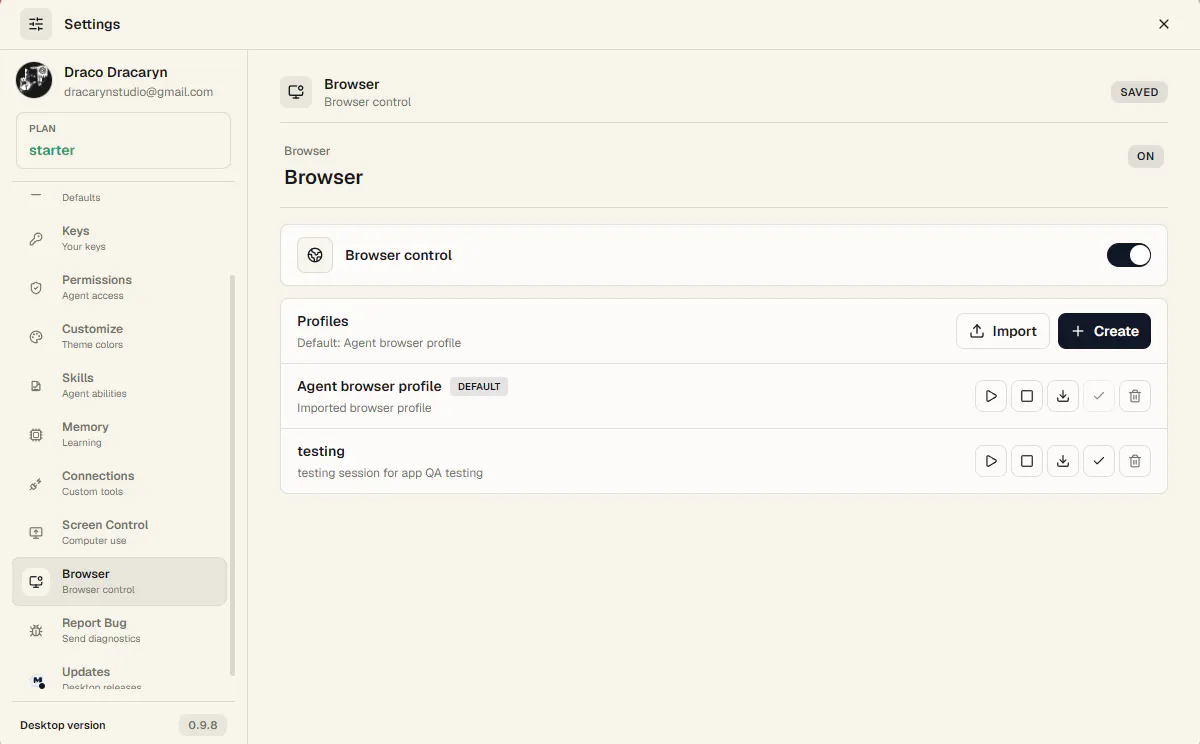Open Connections custom tools section

click(x=119, y=483)
